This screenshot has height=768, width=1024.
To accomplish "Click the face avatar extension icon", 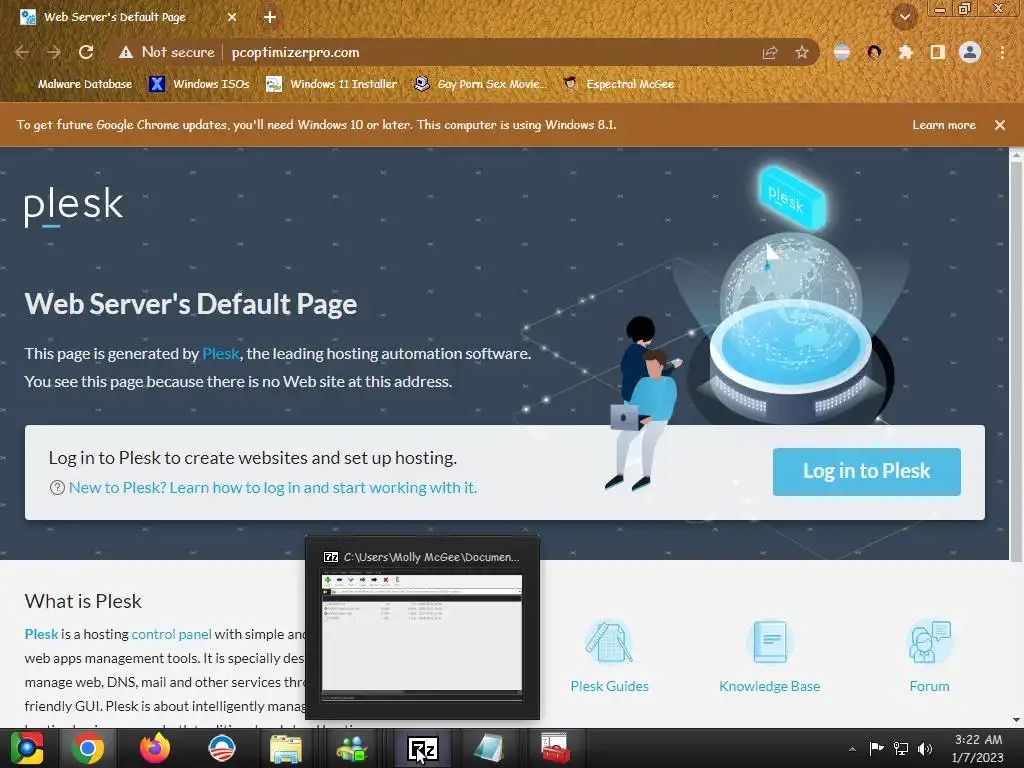I will tap(874, 52).
